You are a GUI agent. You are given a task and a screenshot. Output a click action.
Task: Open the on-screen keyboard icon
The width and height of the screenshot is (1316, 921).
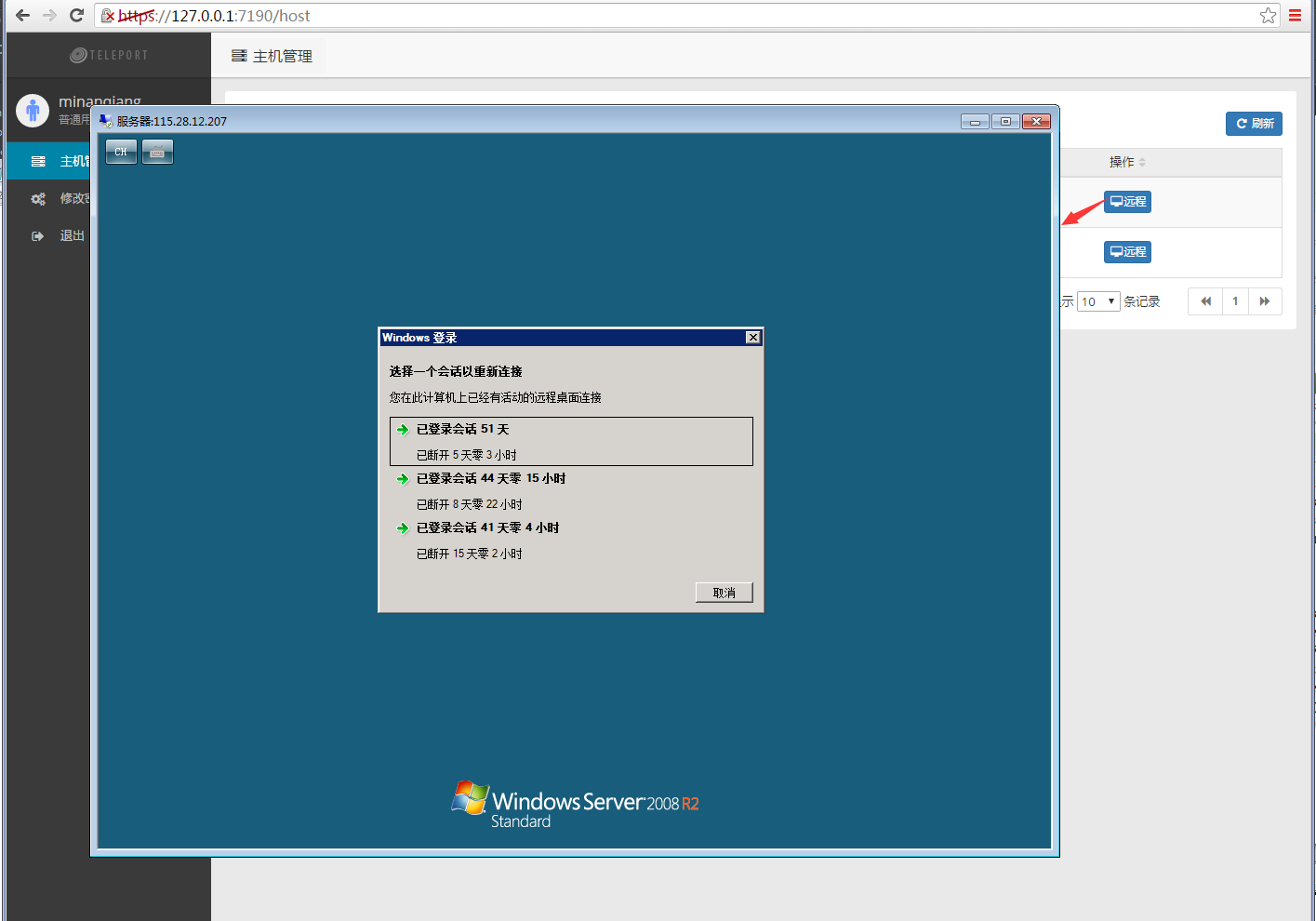point(157,152)
